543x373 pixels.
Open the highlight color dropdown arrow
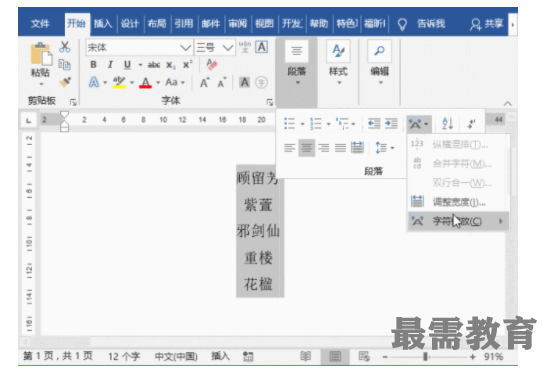[132, 82]
